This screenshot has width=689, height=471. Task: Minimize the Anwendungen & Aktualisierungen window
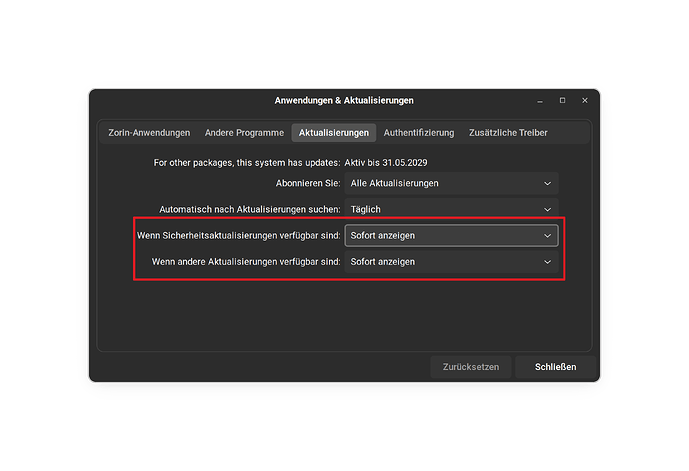pyautogui.click(x=540, y=101)
